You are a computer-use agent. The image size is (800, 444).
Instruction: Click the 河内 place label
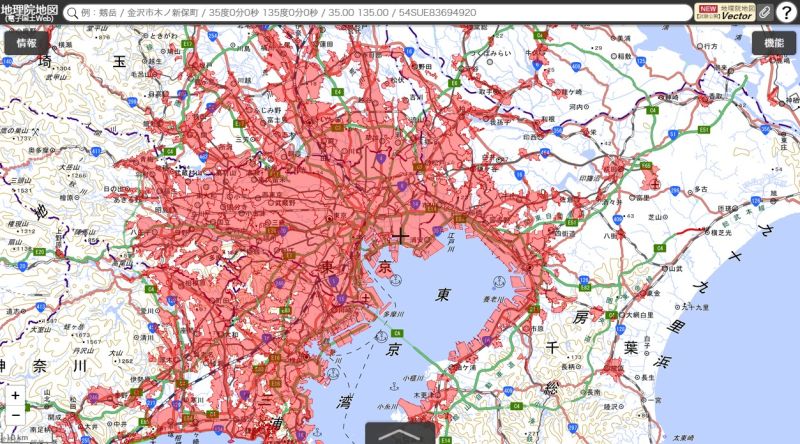[576, 107]
